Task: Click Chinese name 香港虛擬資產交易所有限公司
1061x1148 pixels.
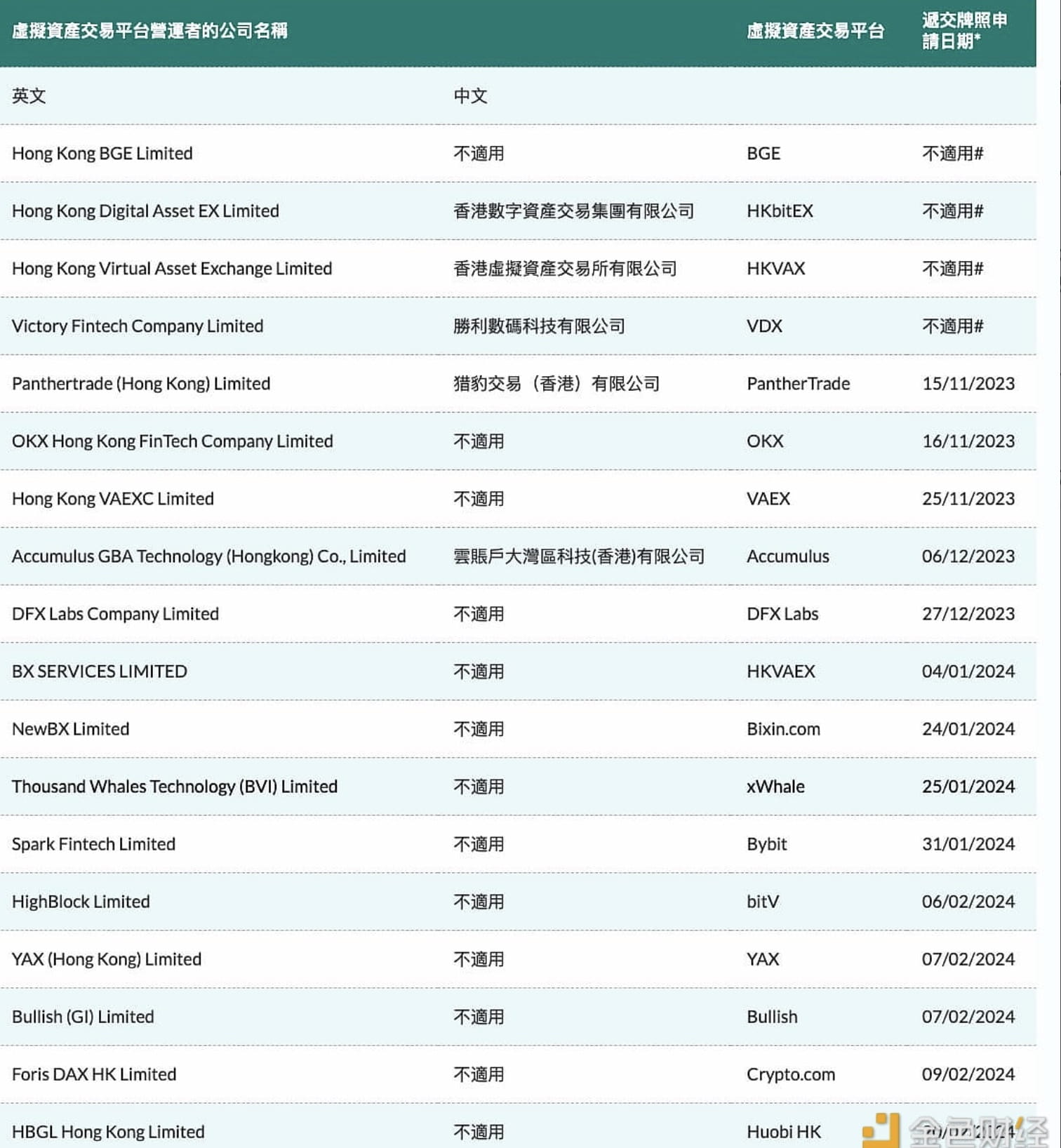Action: [x=565, y=269]
